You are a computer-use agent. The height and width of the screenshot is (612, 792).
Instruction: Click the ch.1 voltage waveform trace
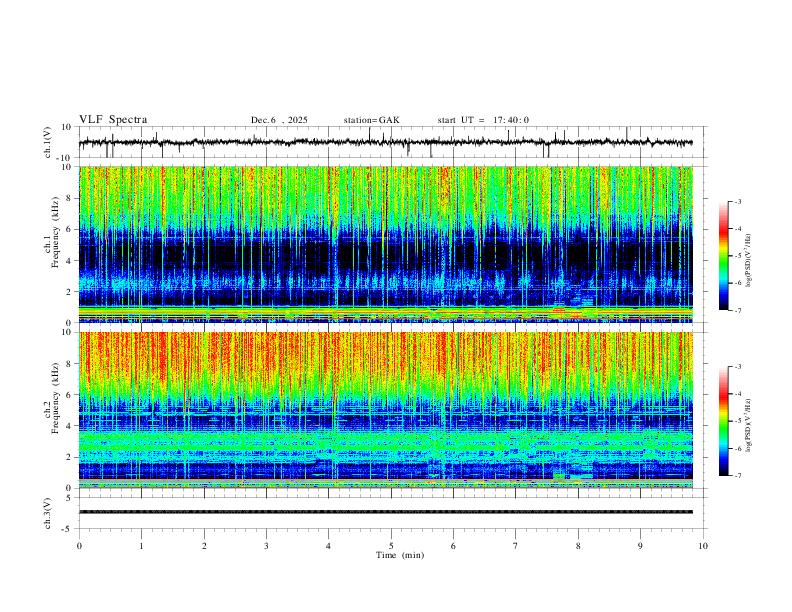click(385, 142)
